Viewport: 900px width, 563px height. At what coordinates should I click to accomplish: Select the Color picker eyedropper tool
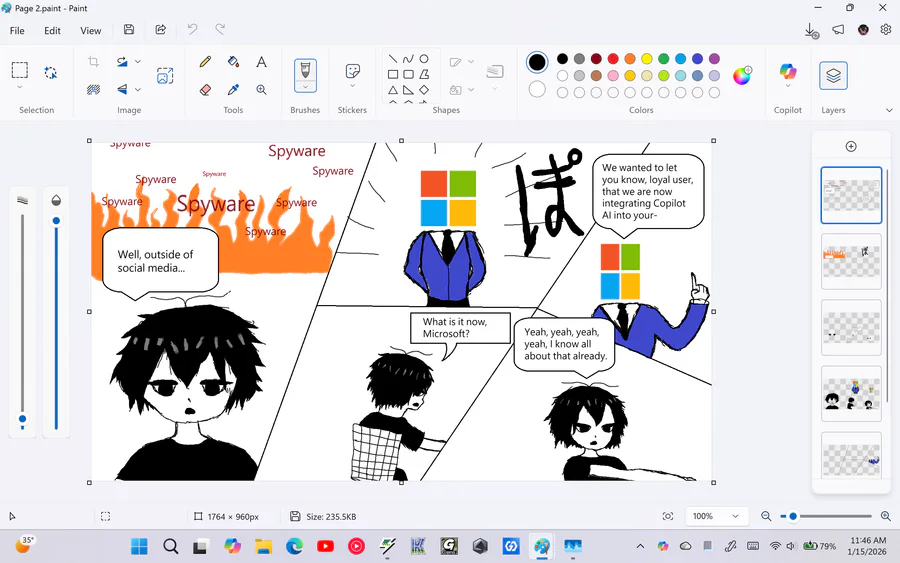click(233, 90)
